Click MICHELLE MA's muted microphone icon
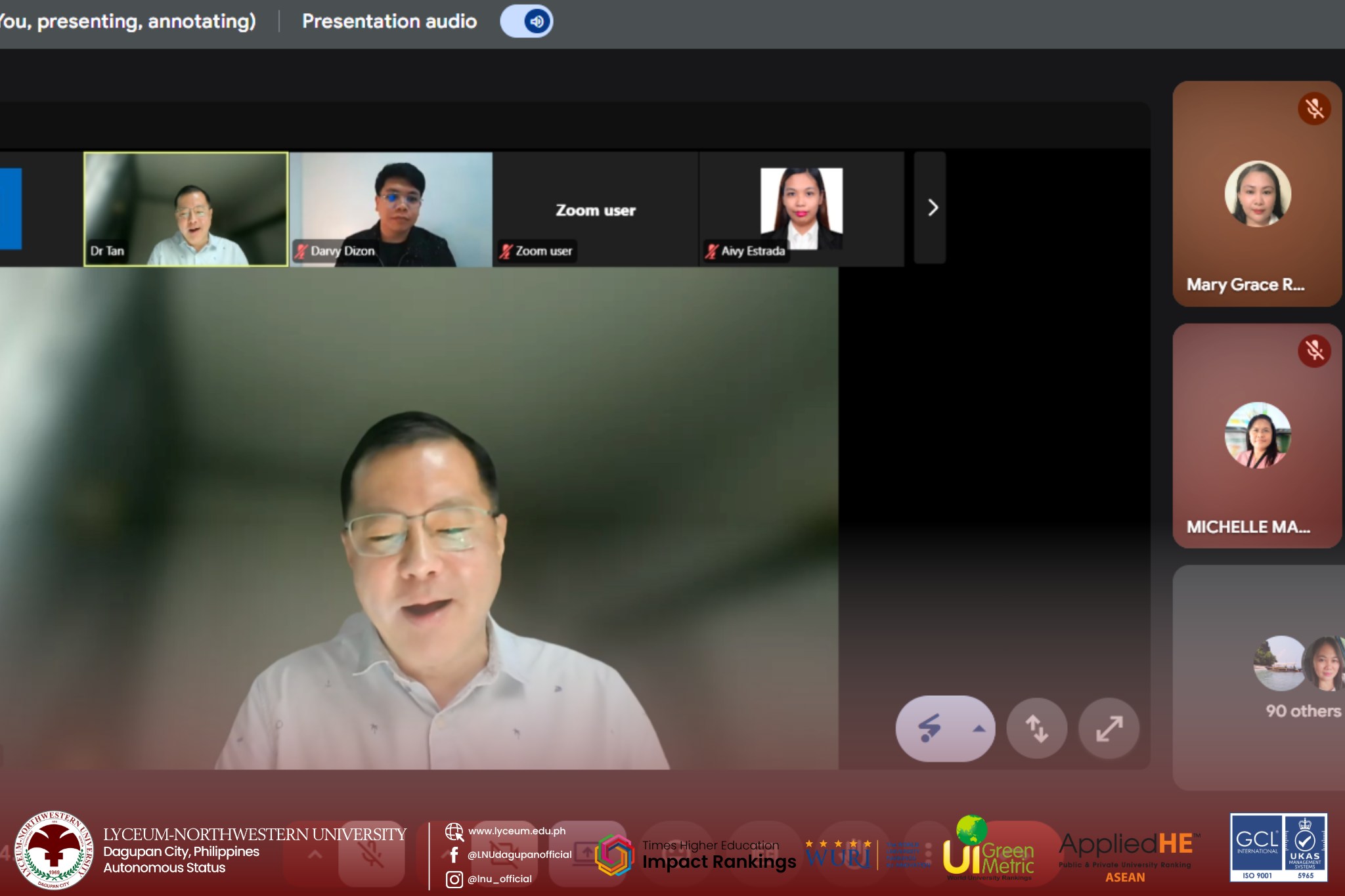The width and height of the screenshot is (1345, 896). click(1313, 351)
